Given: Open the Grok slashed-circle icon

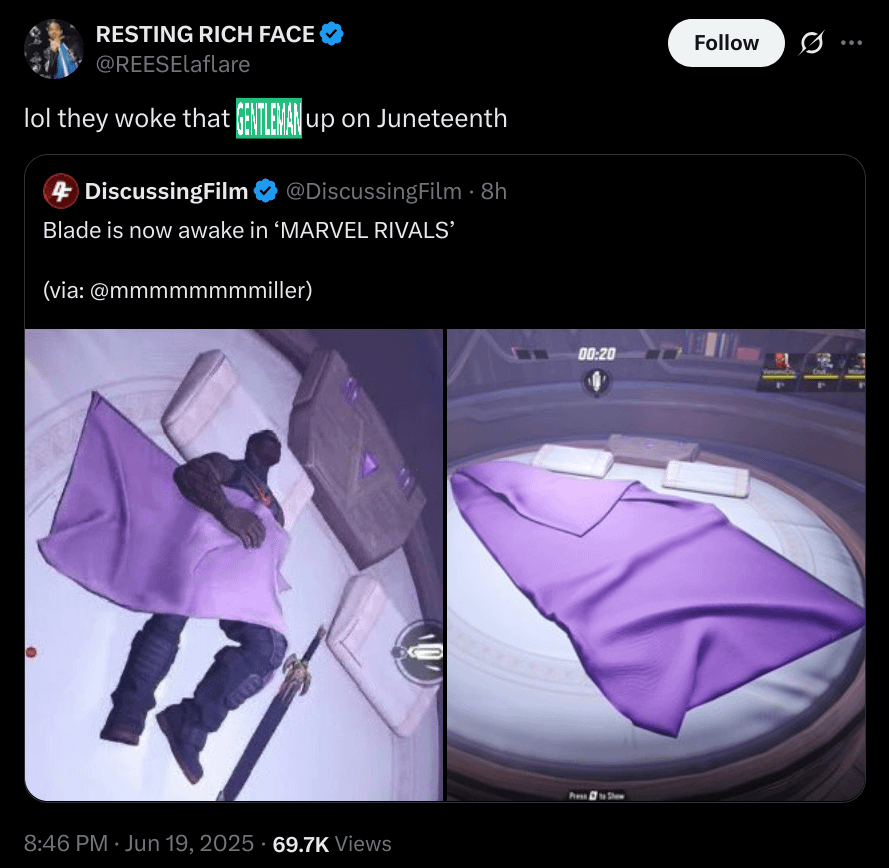Looking at the screenshot, I should click(811, 43).
